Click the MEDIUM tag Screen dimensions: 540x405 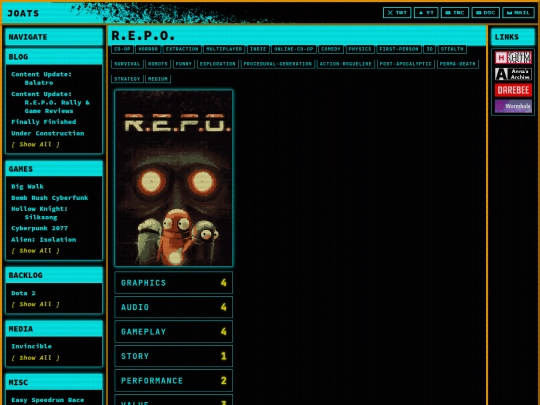tap(157, 79)
